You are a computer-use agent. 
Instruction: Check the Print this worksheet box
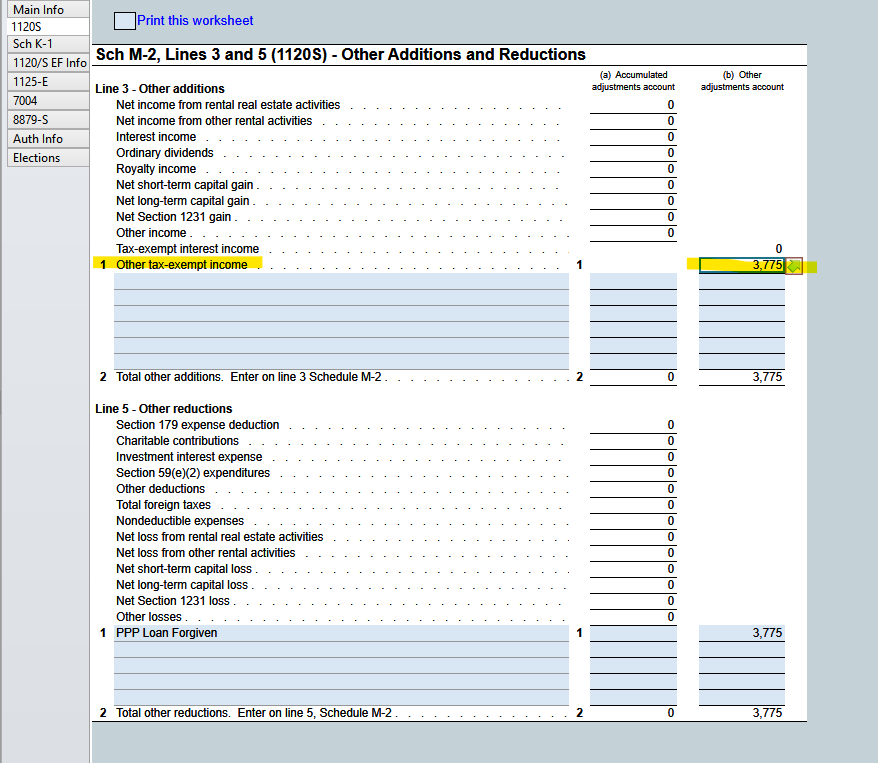click(x=124, y=21)
